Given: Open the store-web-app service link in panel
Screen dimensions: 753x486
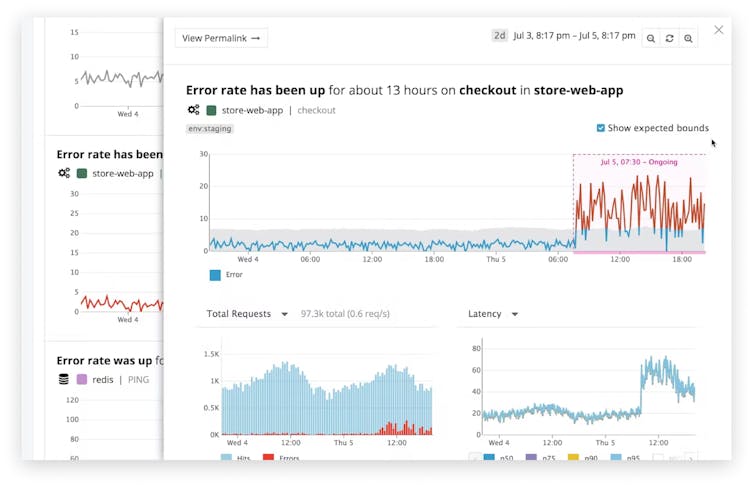Looking at the screenshot, I should (252, 110).
